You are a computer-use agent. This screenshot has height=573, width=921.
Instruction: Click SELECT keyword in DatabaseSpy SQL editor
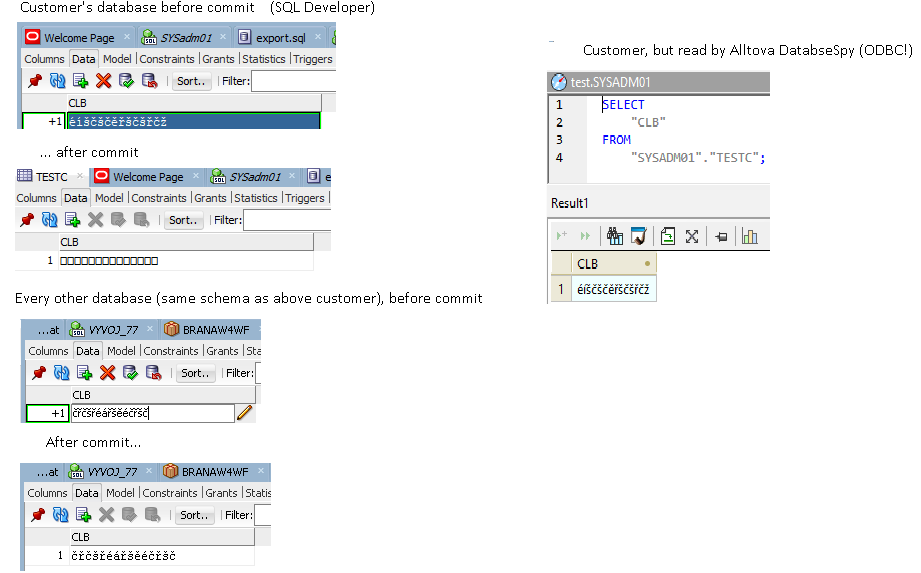pos(623,105)
